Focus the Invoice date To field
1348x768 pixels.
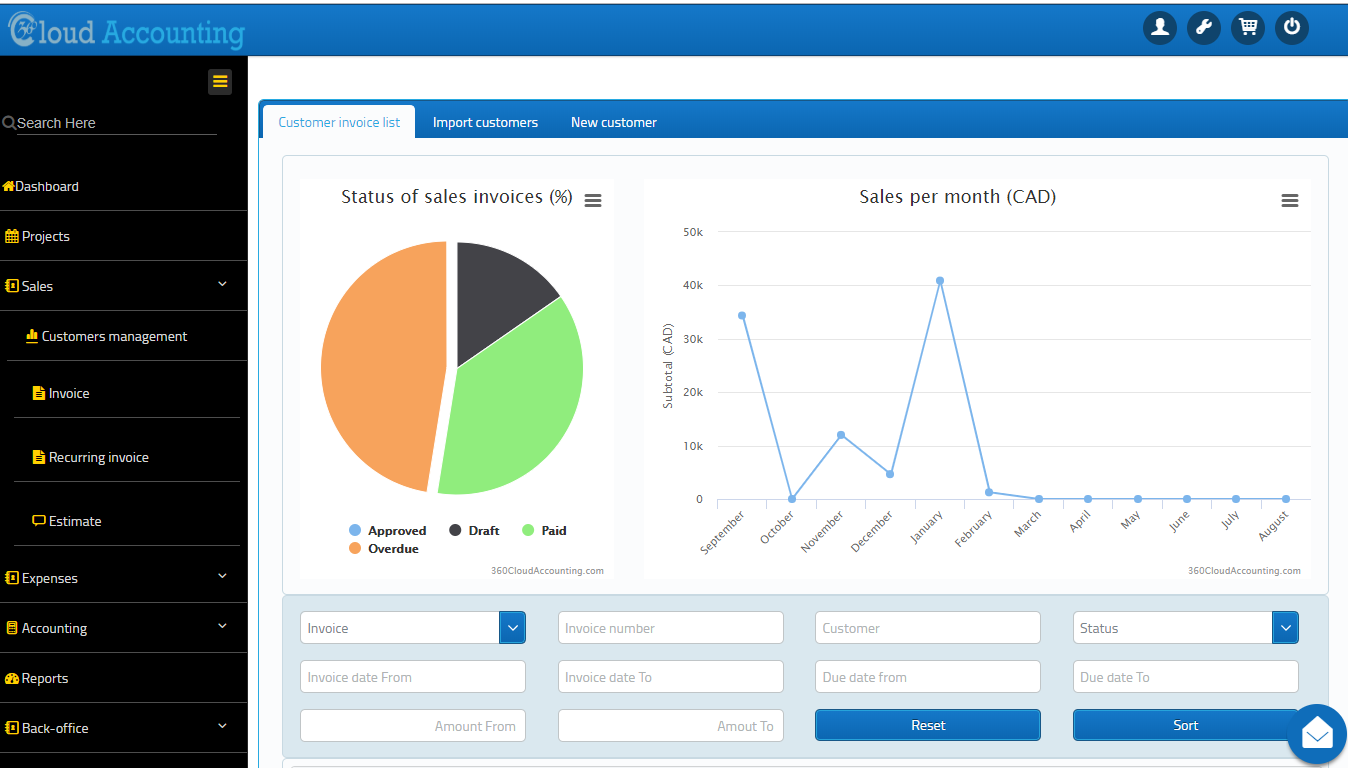pyautogui.click(x=671, y=677)
